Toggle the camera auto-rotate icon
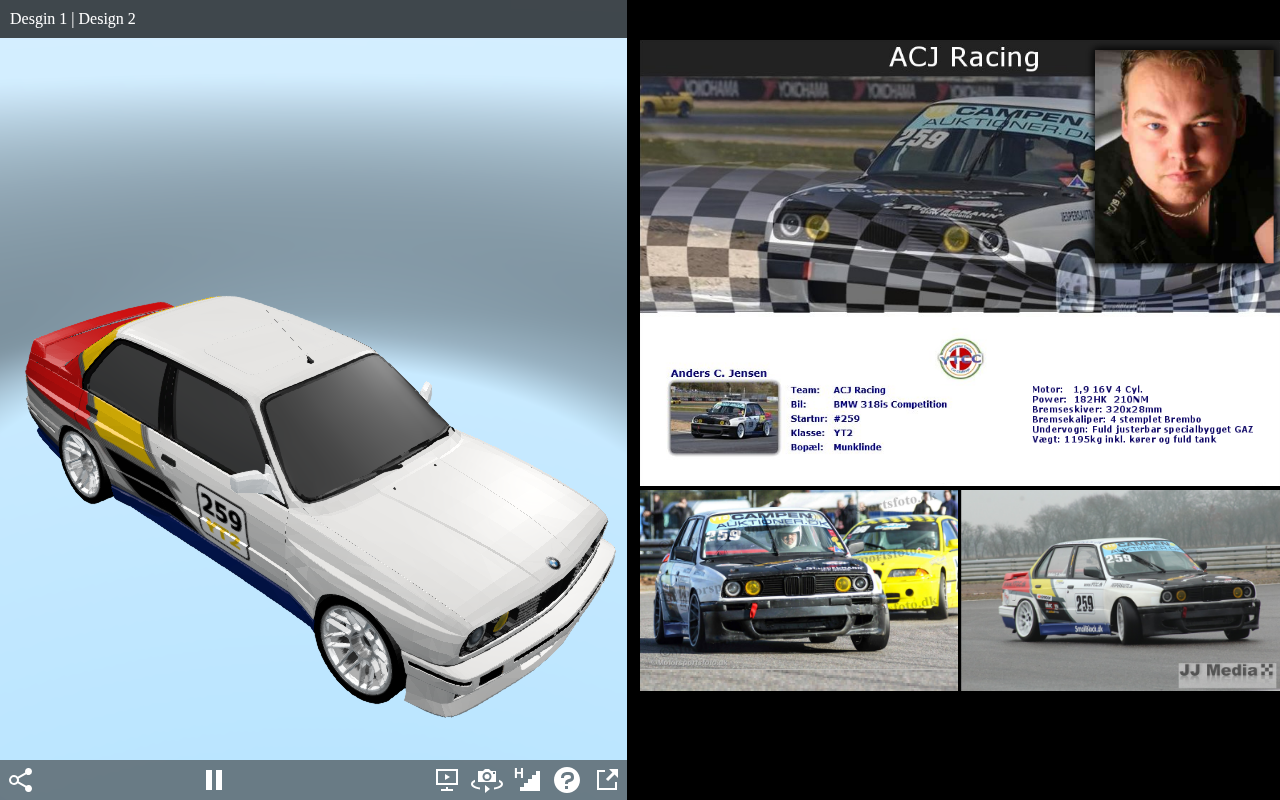Viewport: 1280px width, 800px height. 487,780
